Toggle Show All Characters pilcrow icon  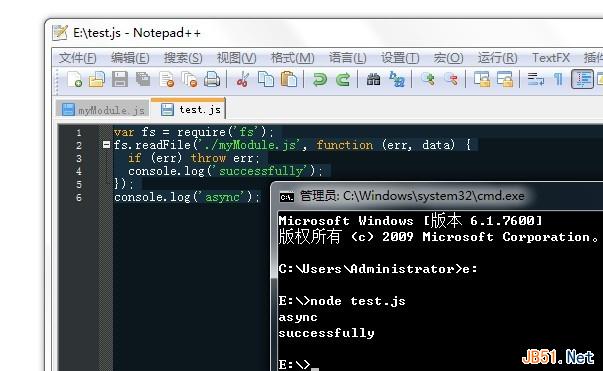click(558, 80)
